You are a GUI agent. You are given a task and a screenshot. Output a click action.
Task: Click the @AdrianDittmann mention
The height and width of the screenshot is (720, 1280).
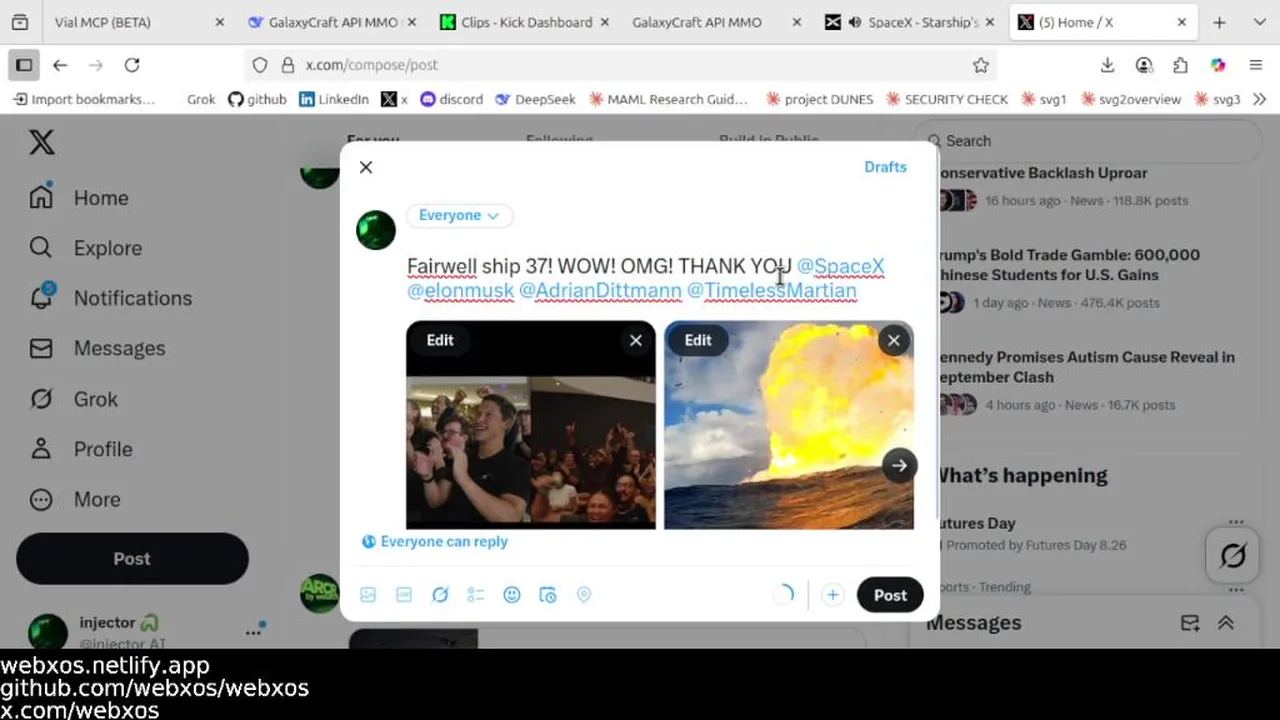[600, 290]
